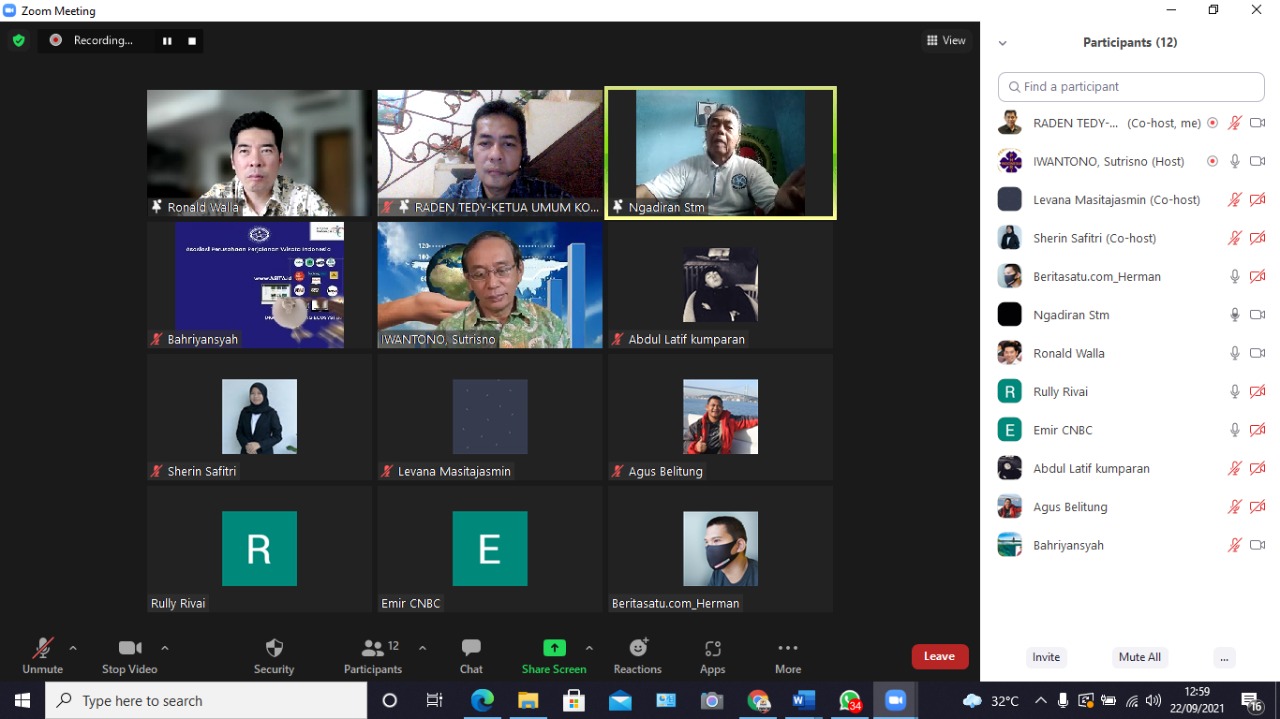This screenshot has height=719, width=1280.
Task: Click the More options ellipsis in toolbar
Action: click(x=787, y=655)
